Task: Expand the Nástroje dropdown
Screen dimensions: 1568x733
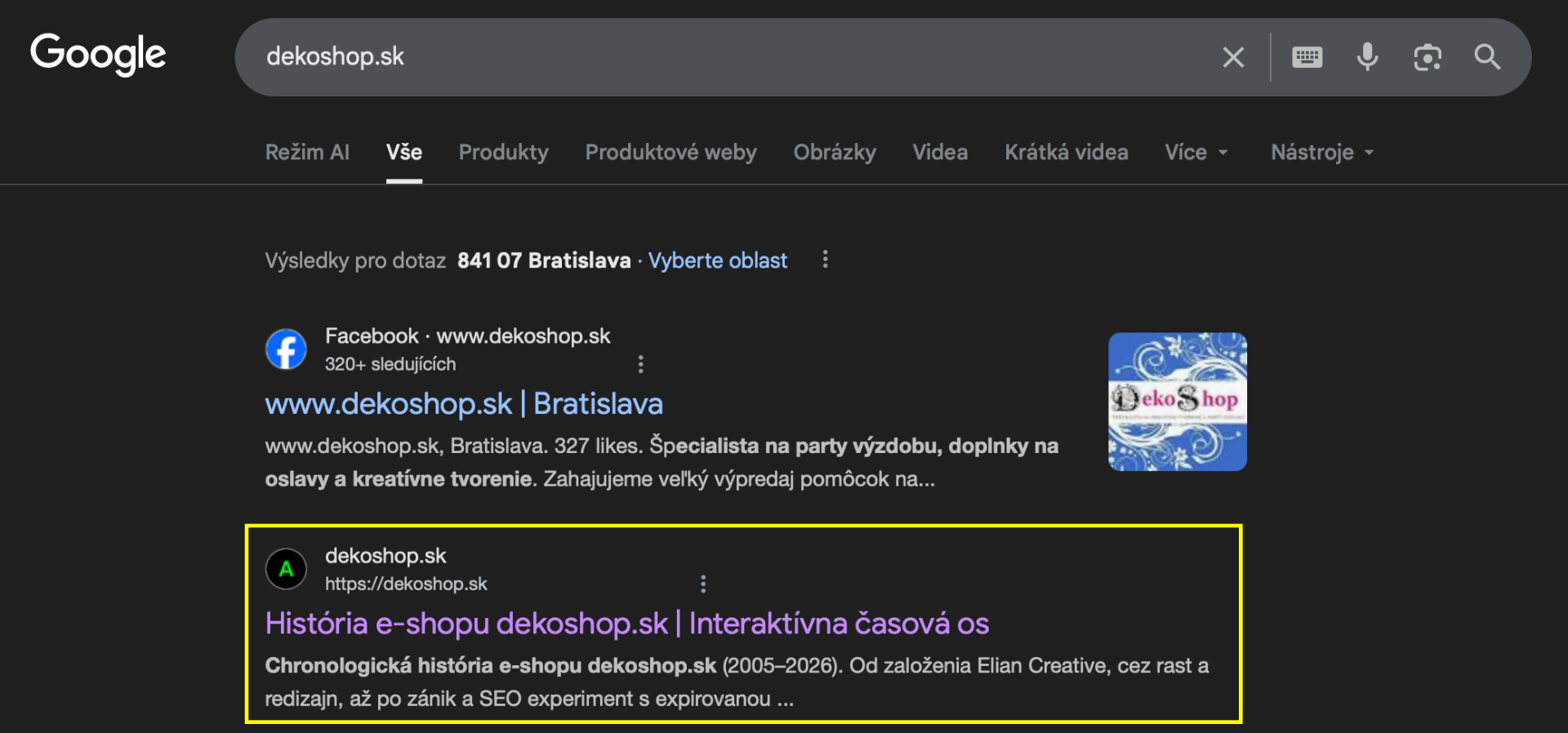Action: [x=1322, y=153]
